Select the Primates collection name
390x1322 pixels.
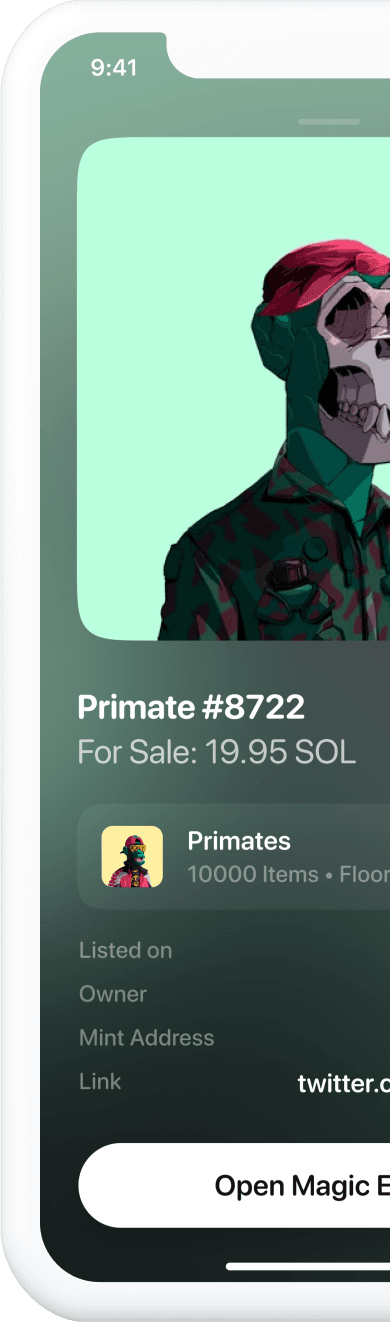coord(239,841)
